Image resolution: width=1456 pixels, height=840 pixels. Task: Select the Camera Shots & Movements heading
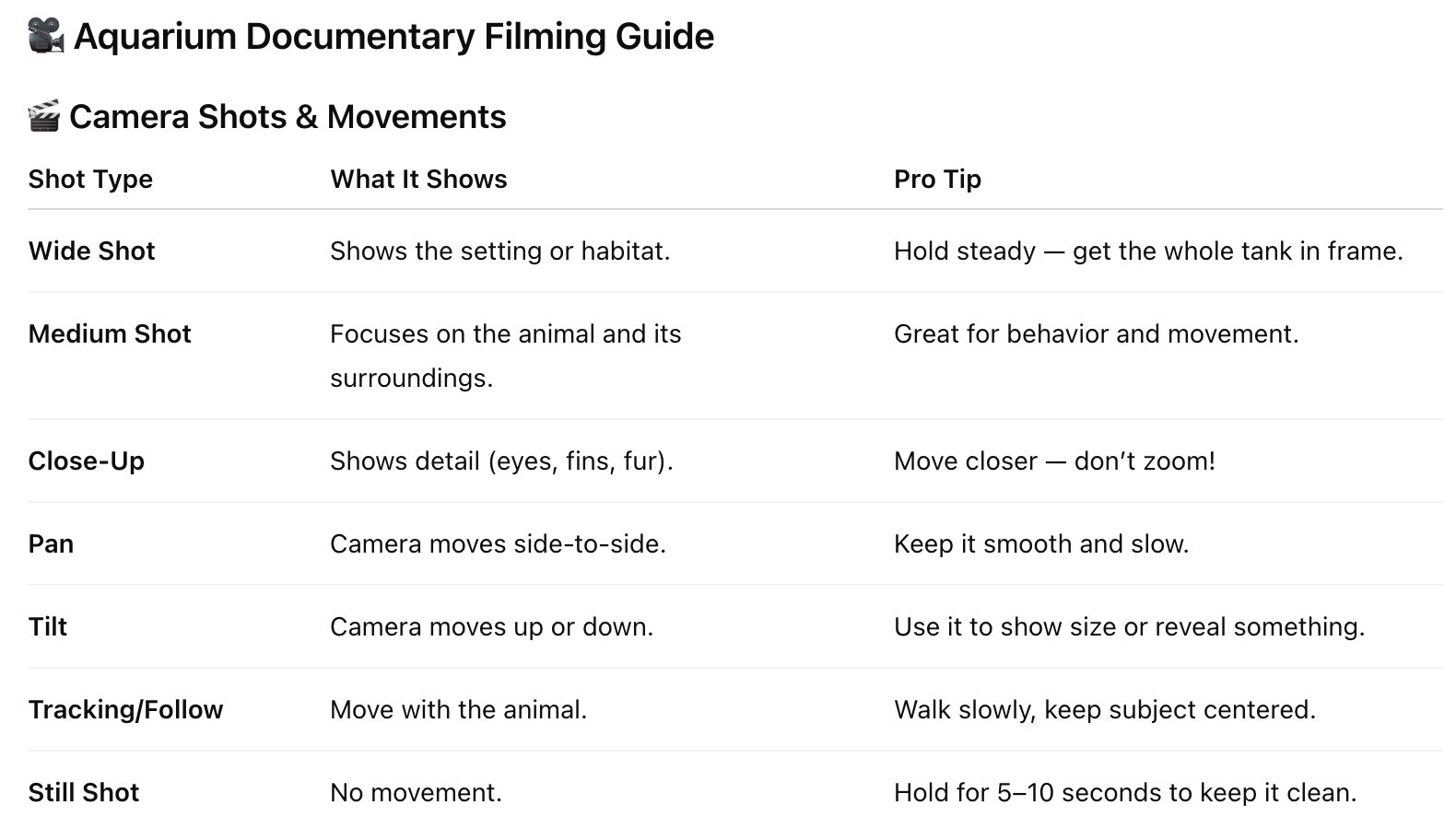pyautogui.click(x=288, y=117)
